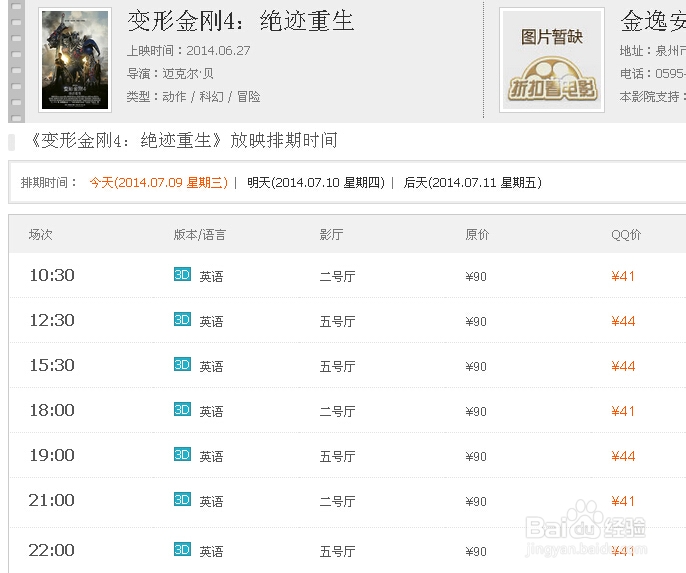This screenshot has height=573, width=686.
Task: Click the 3D icon for the 19:00 showing
Action: point(182,454)
